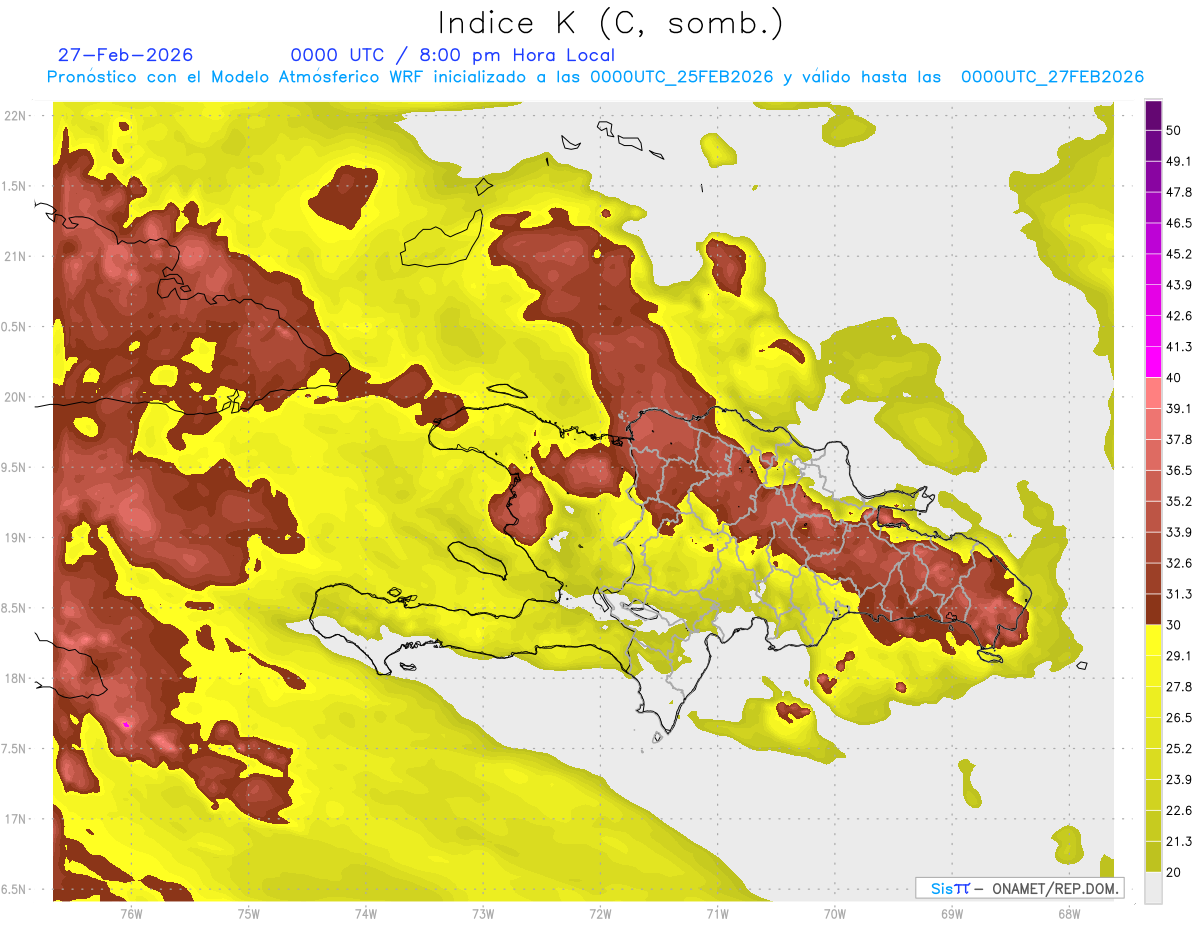This screenshot has width=1200, height=927.
Task: Click the '18N' latitude axis label
Action: pos(15,679)
